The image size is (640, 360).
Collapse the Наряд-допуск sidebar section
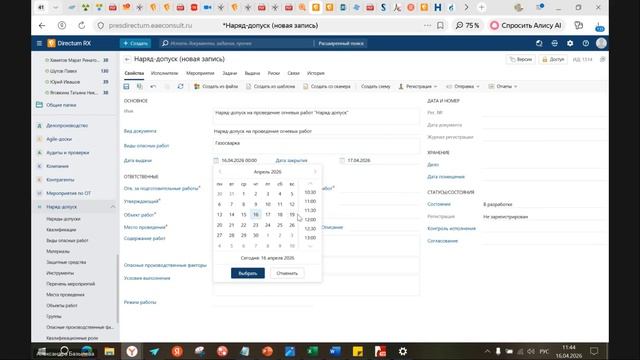point(113,207)
